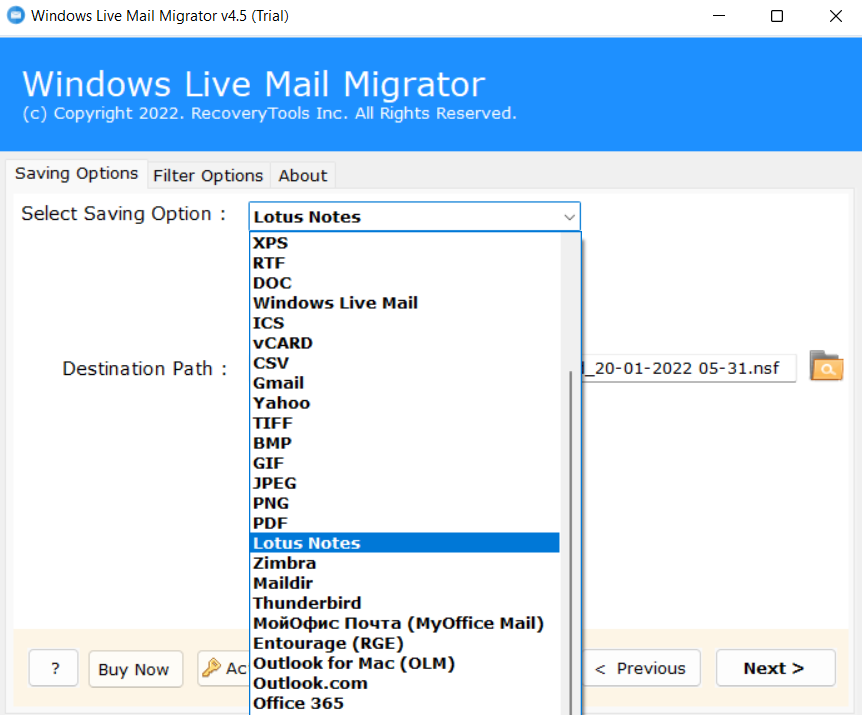Click the app logo in the title bar
The width and height of the screenshot is (862, 715).
(x=16, y=15)
